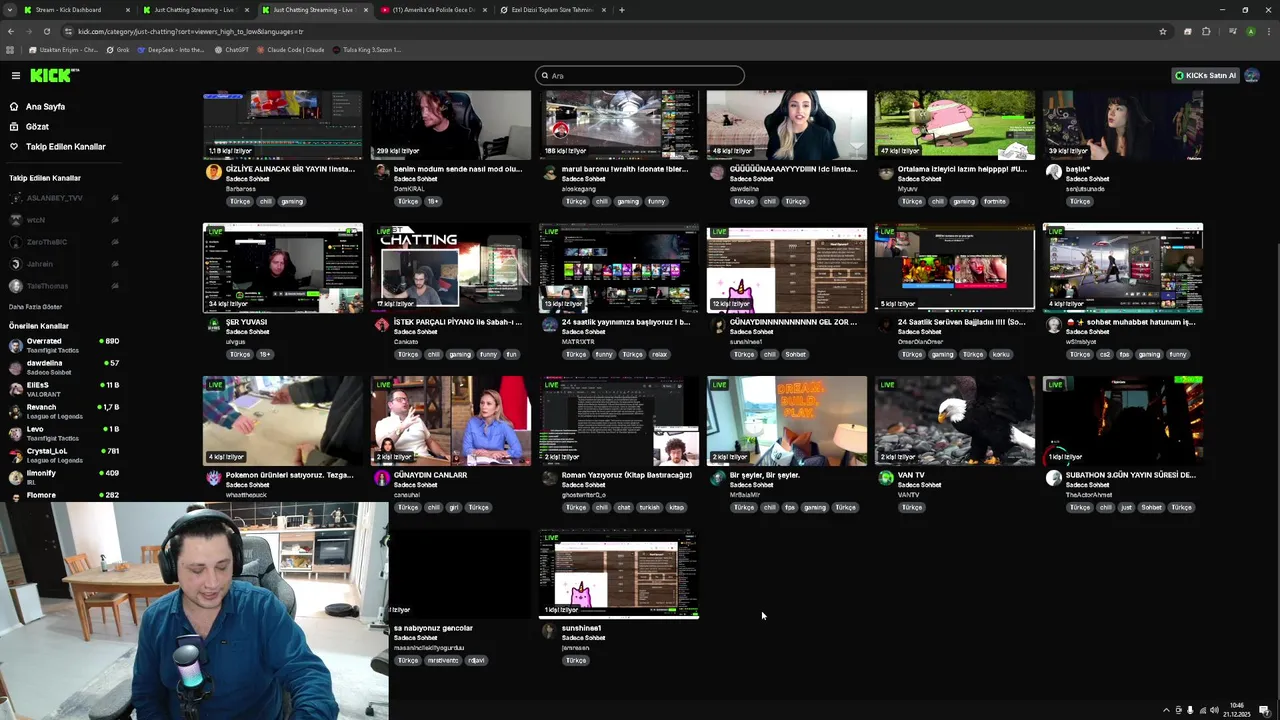Click the canauhal channel avatar icon
Viewport: 1280px width, 720px height.
click(x=381, y=478)
